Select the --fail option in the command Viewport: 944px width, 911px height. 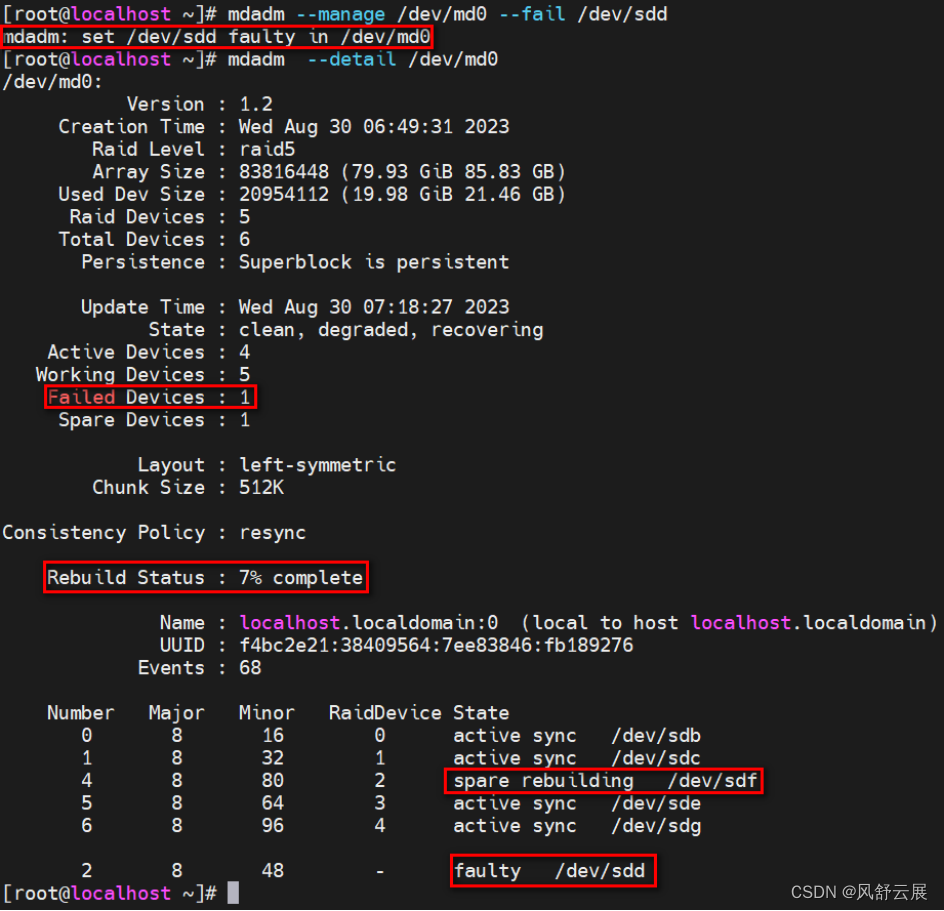tap(531, 14)
